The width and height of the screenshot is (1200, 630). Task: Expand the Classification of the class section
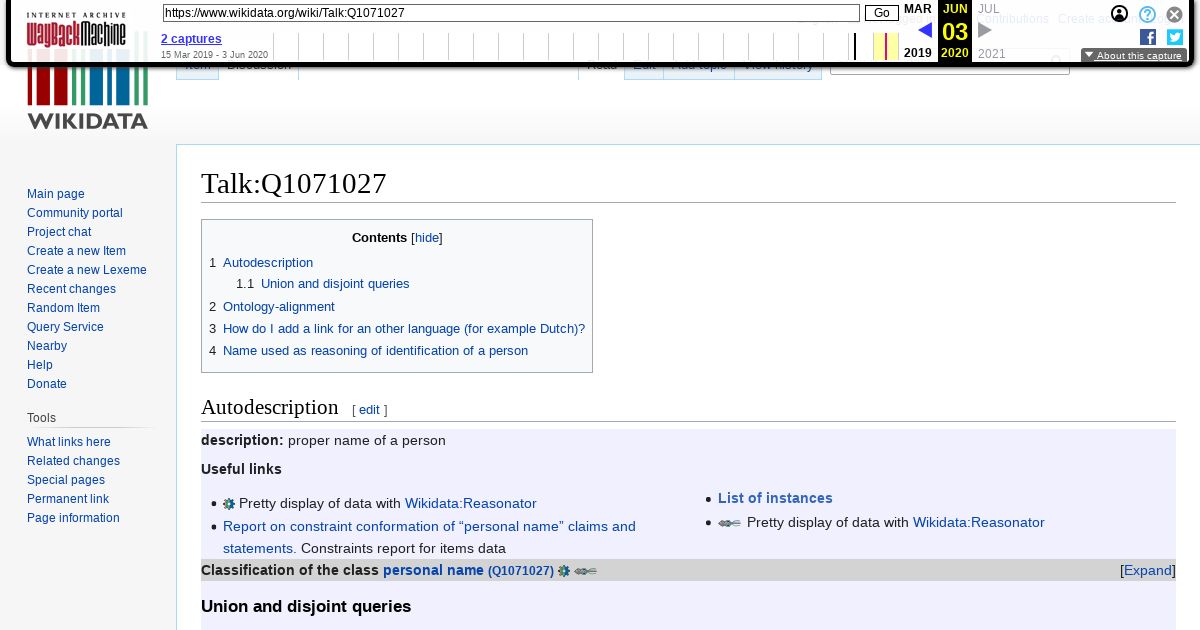tap(1148, 570)
